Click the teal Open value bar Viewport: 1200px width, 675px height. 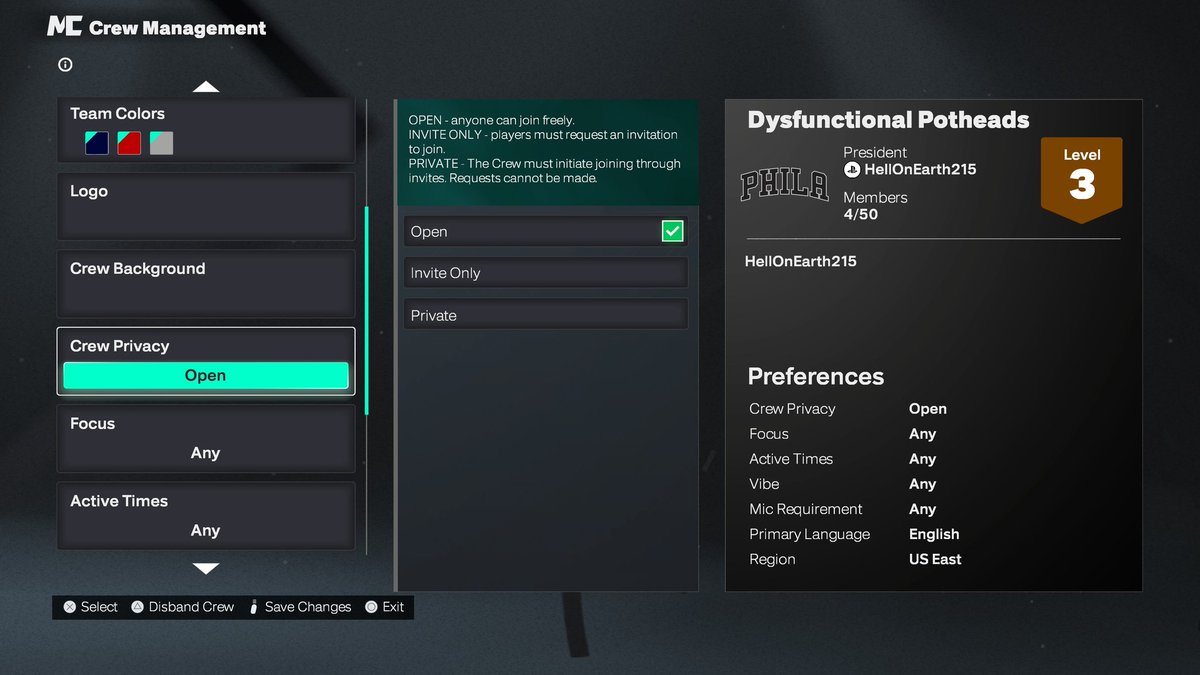(x=206, y=376)
